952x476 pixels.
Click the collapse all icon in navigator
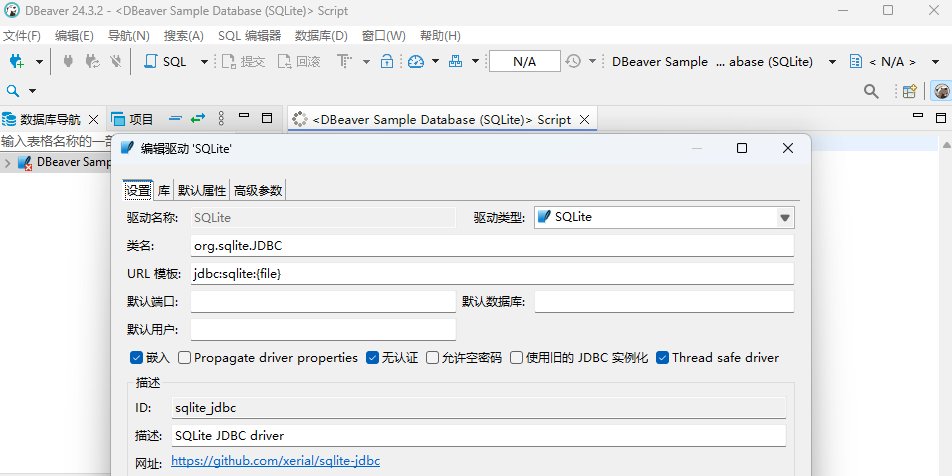175,119
